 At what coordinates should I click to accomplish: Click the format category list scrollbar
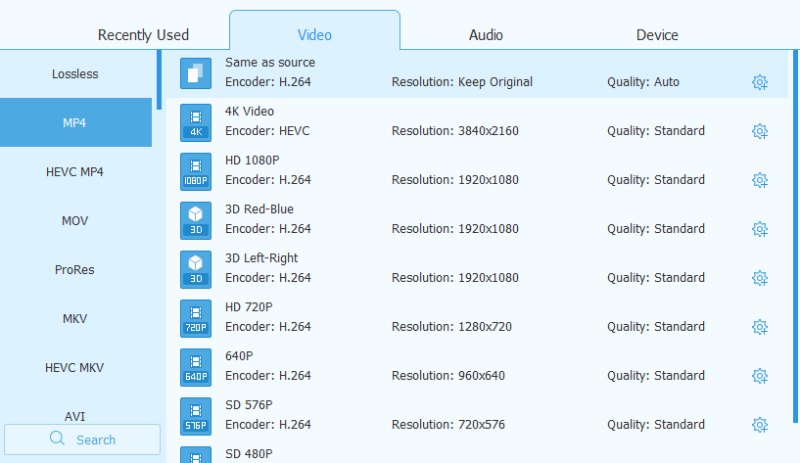pos(159,80)
